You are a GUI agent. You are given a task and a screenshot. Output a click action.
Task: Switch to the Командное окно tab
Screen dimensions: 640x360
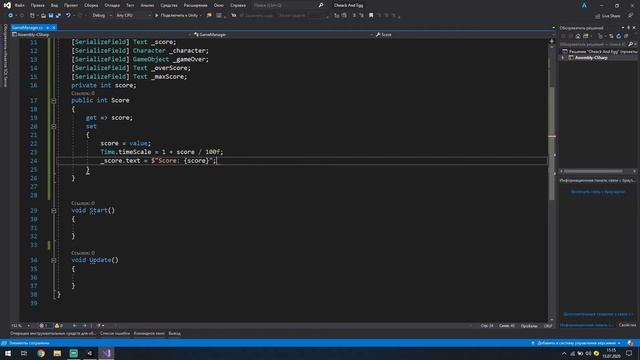pyautogui.click(x=149, y=333)
